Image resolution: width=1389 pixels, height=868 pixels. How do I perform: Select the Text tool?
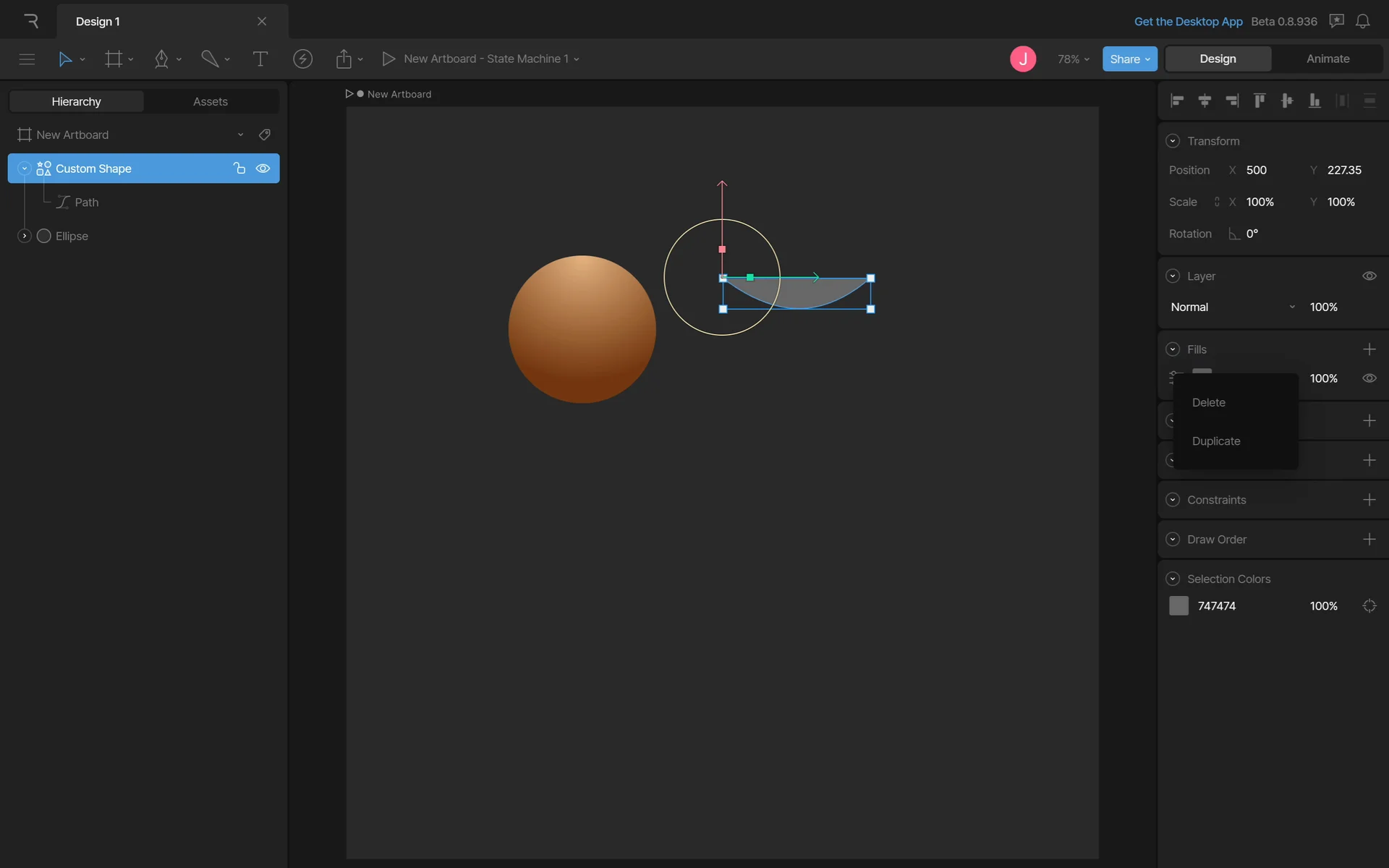click(260, 59)
